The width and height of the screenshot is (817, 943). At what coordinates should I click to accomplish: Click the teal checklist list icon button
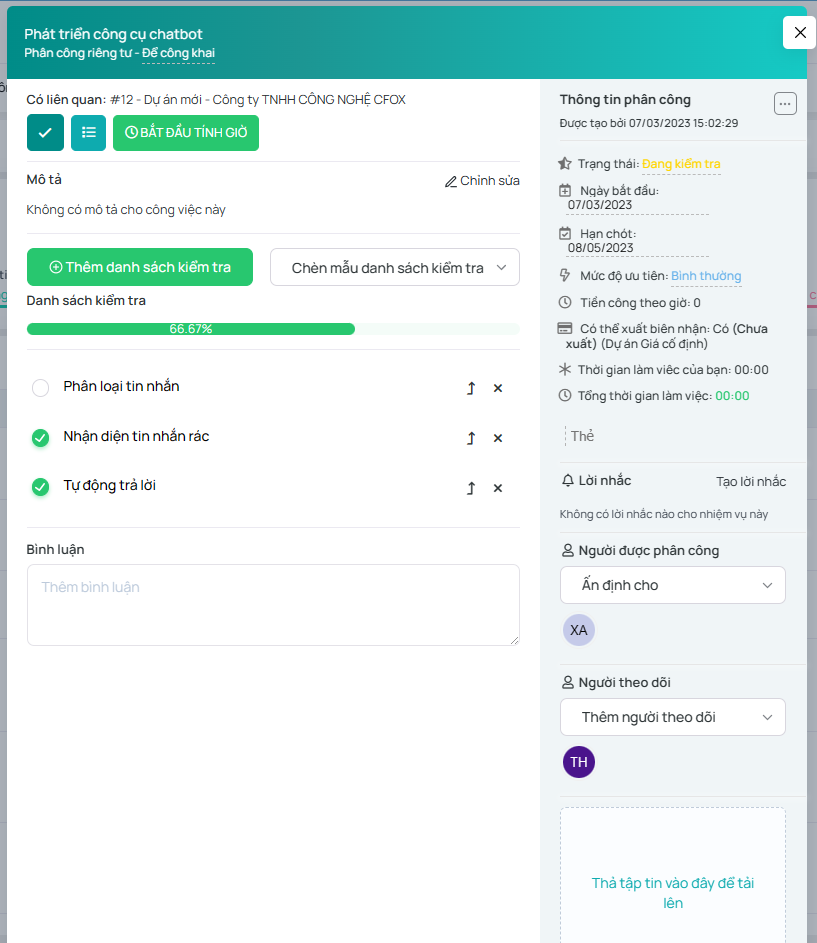coord(88,133)
